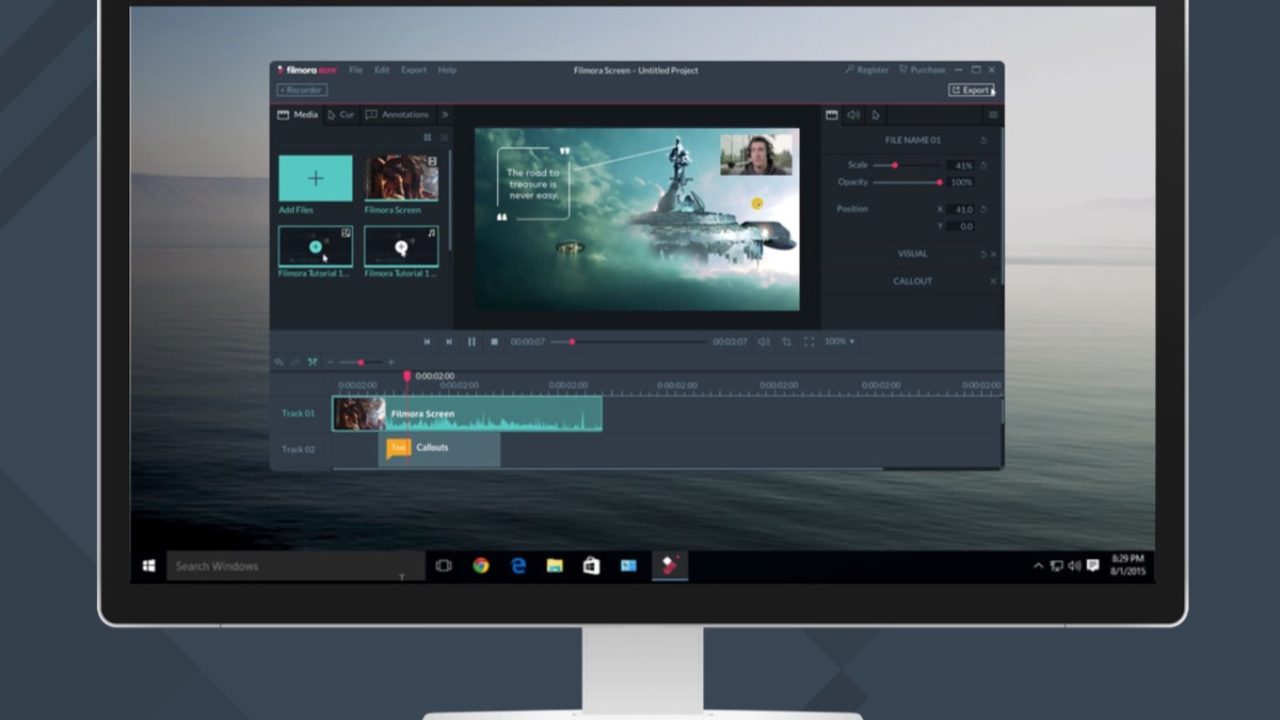Image resolution: width=1280 pixels, height=720 pixels.
Task: Click the Position X value field
Action: tap(961, 210)
